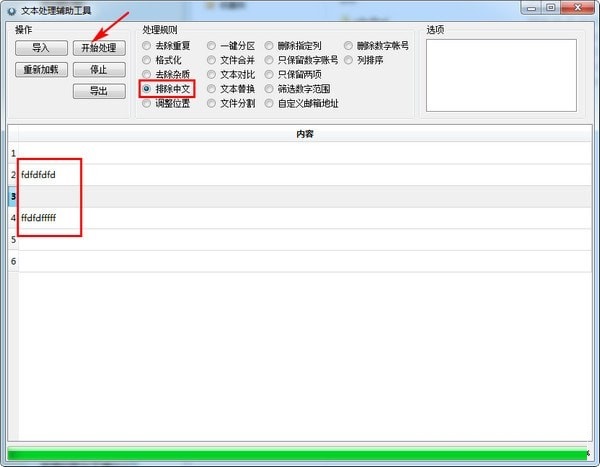600x467 pixels.
Task: Select the 列排序 rule
Action: [364, 60]
